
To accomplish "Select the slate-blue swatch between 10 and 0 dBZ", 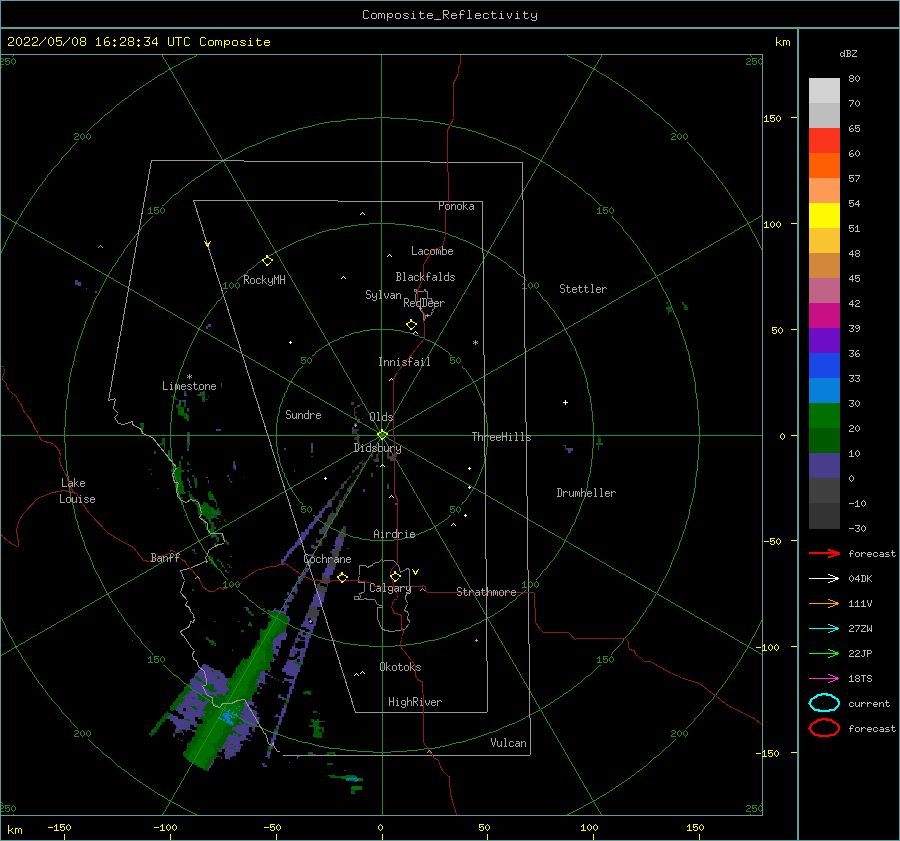I will [x=824, y=466].
